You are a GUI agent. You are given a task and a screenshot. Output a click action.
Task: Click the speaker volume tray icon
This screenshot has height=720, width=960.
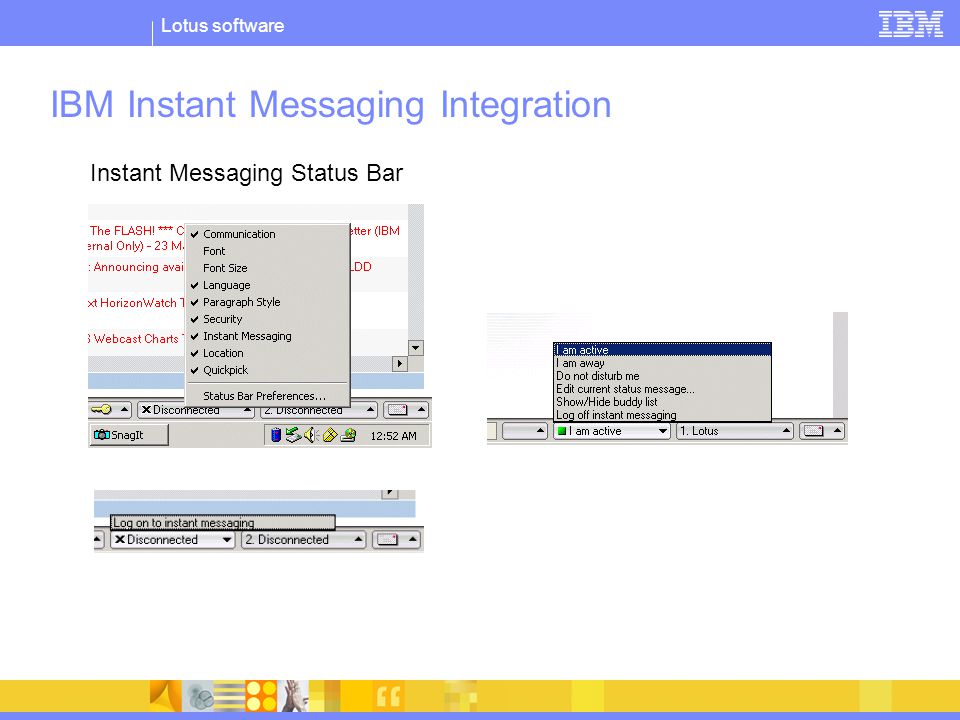click(x=311, y=435)
